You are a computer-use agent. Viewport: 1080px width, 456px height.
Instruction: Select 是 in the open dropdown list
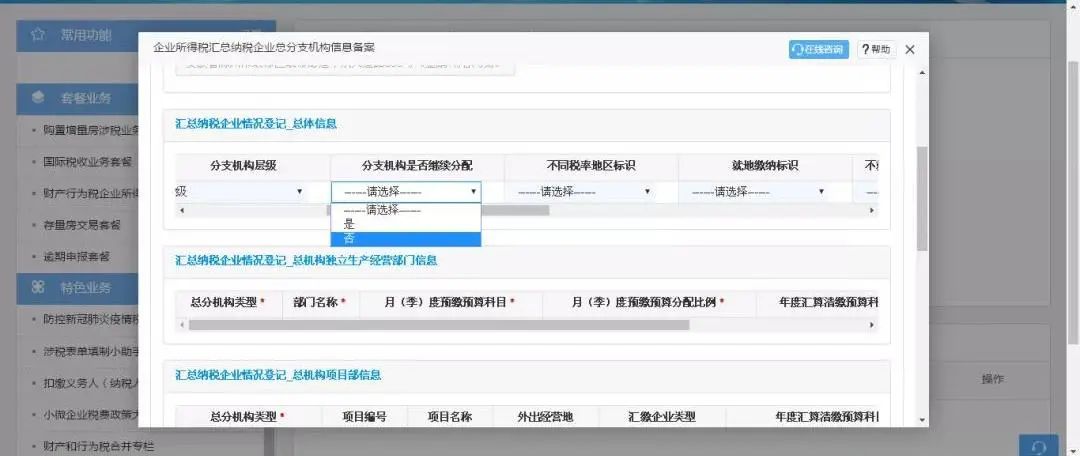point(405,225)
